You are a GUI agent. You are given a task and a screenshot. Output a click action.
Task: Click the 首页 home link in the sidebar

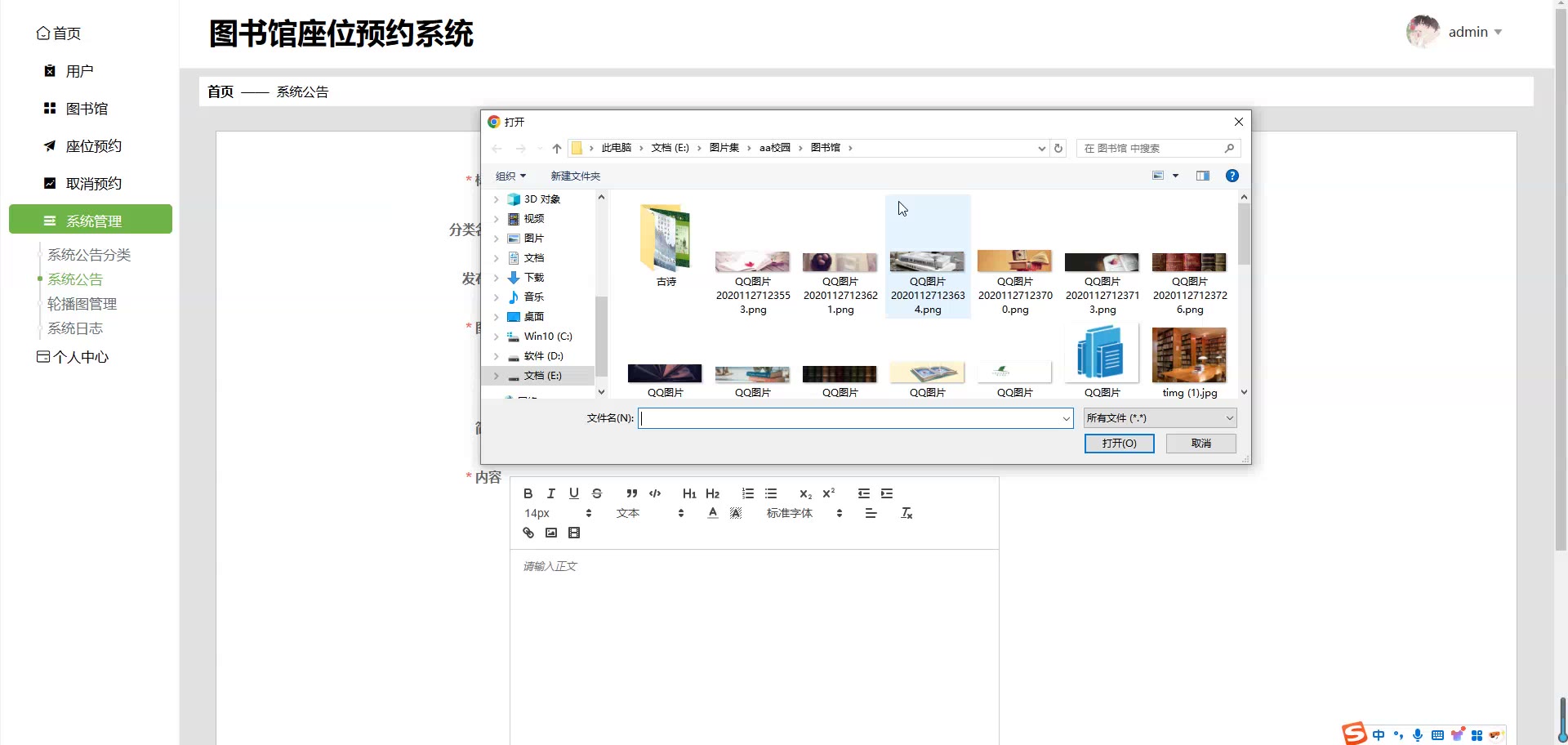59,33
